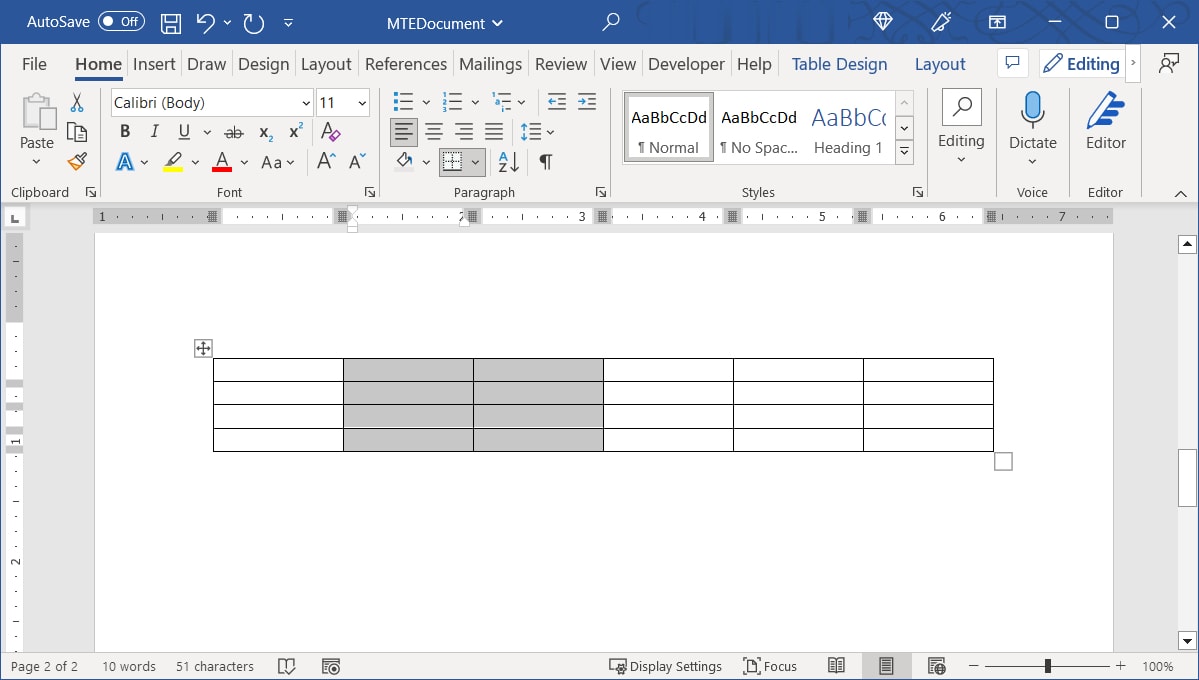Click the Sort icon in Paragraph group
This screenshot has height=680, width=1199.
pos(507,161)
